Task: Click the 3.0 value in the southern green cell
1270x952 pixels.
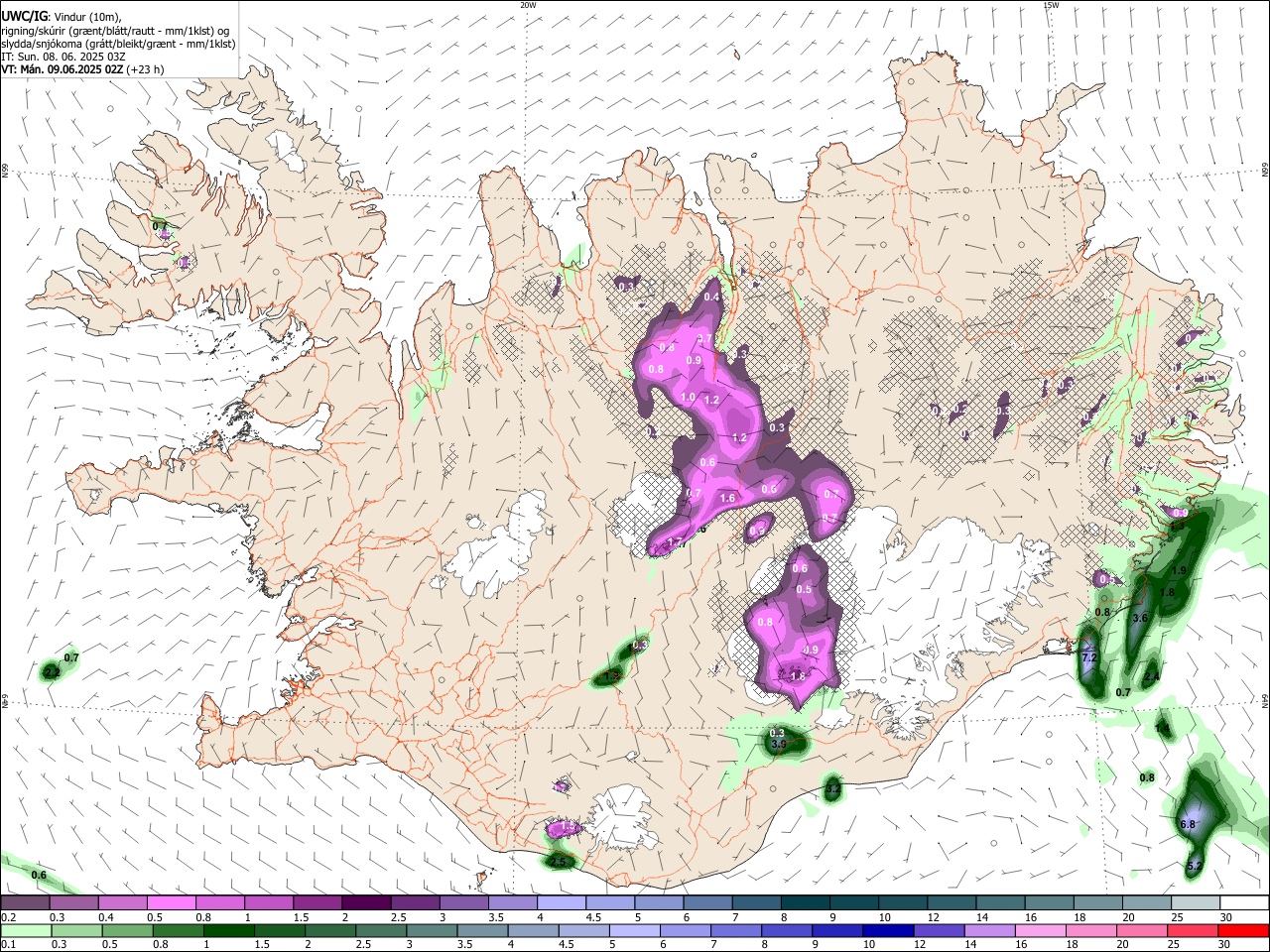Action: pos(778,744)
